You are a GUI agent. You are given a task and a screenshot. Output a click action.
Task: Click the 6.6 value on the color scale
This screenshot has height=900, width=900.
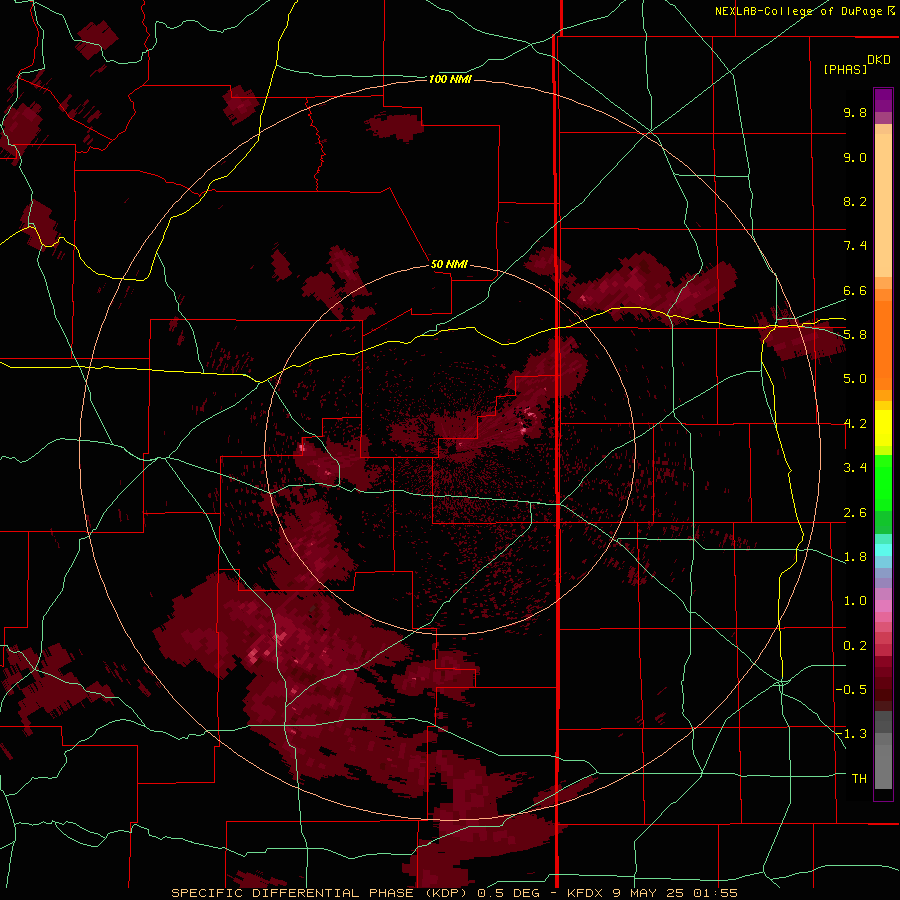point(855,290)
